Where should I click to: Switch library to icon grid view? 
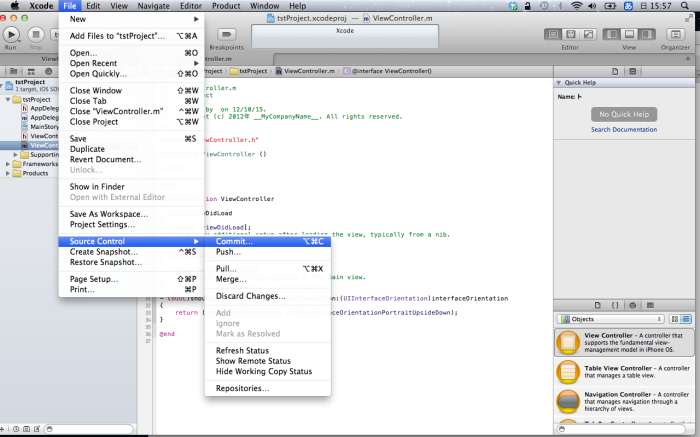(x=675, y=319)
